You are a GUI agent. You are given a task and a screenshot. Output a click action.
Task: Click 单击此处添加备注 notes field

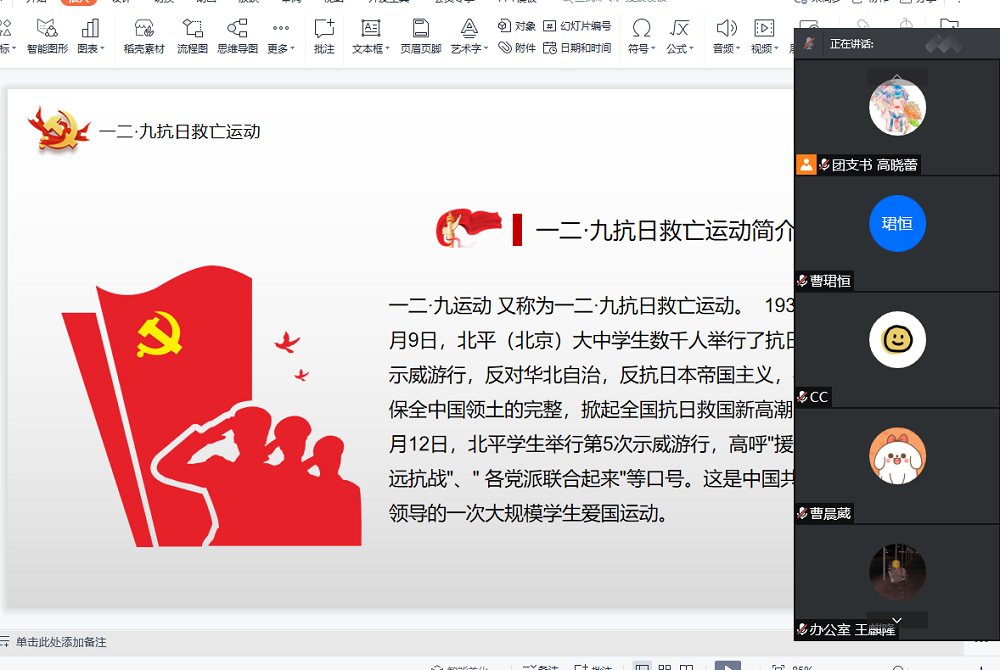click(61, 642)
